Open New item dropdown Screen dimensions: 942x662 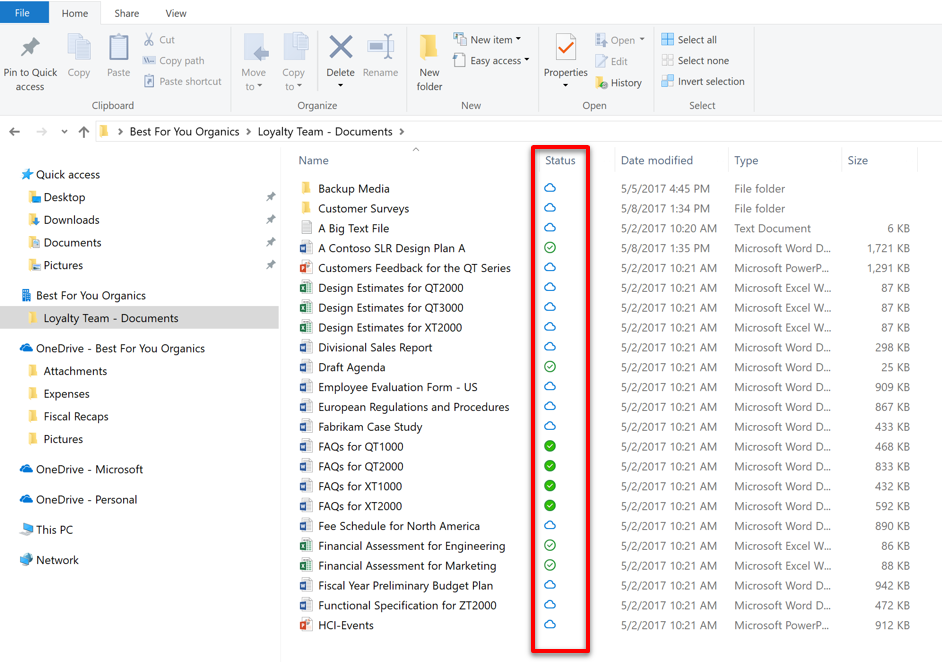pos(518,39)
